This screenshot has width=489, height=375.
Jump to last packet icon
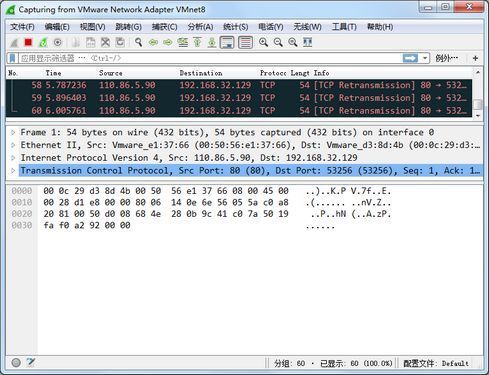point(212,42)
